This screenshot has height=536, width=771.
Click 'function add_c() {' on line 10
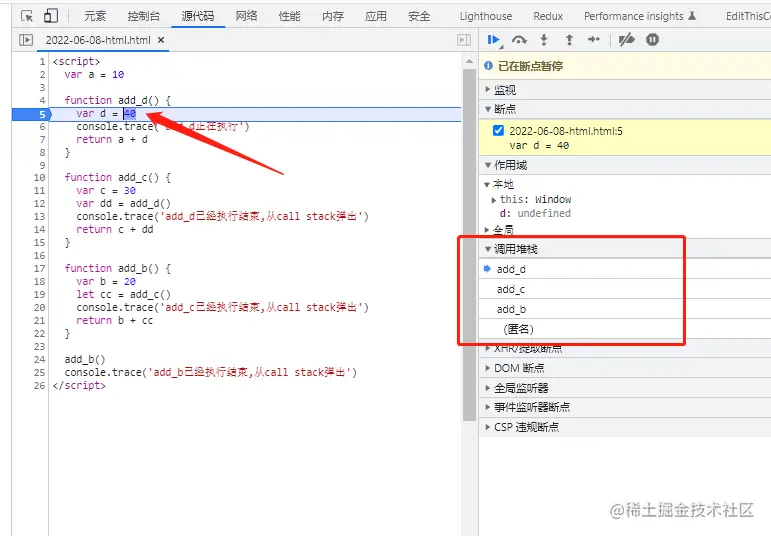click(118, 178)
